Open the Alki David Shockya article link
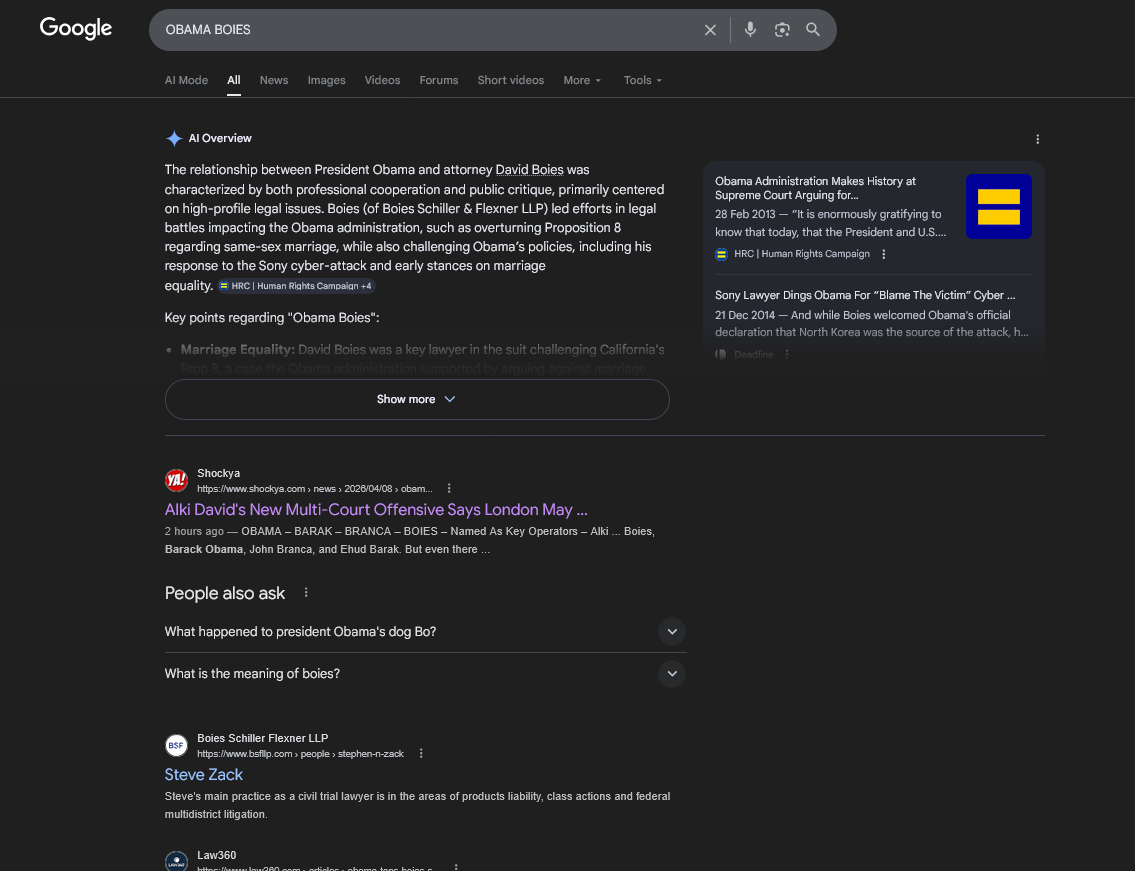 tap(376, 510)
